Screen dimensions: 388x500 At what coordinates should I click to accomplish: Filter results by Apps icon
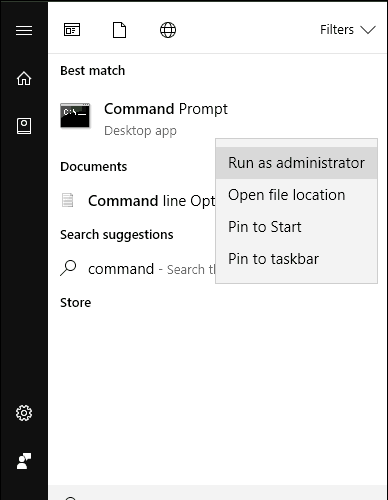[x=72, y=30]
